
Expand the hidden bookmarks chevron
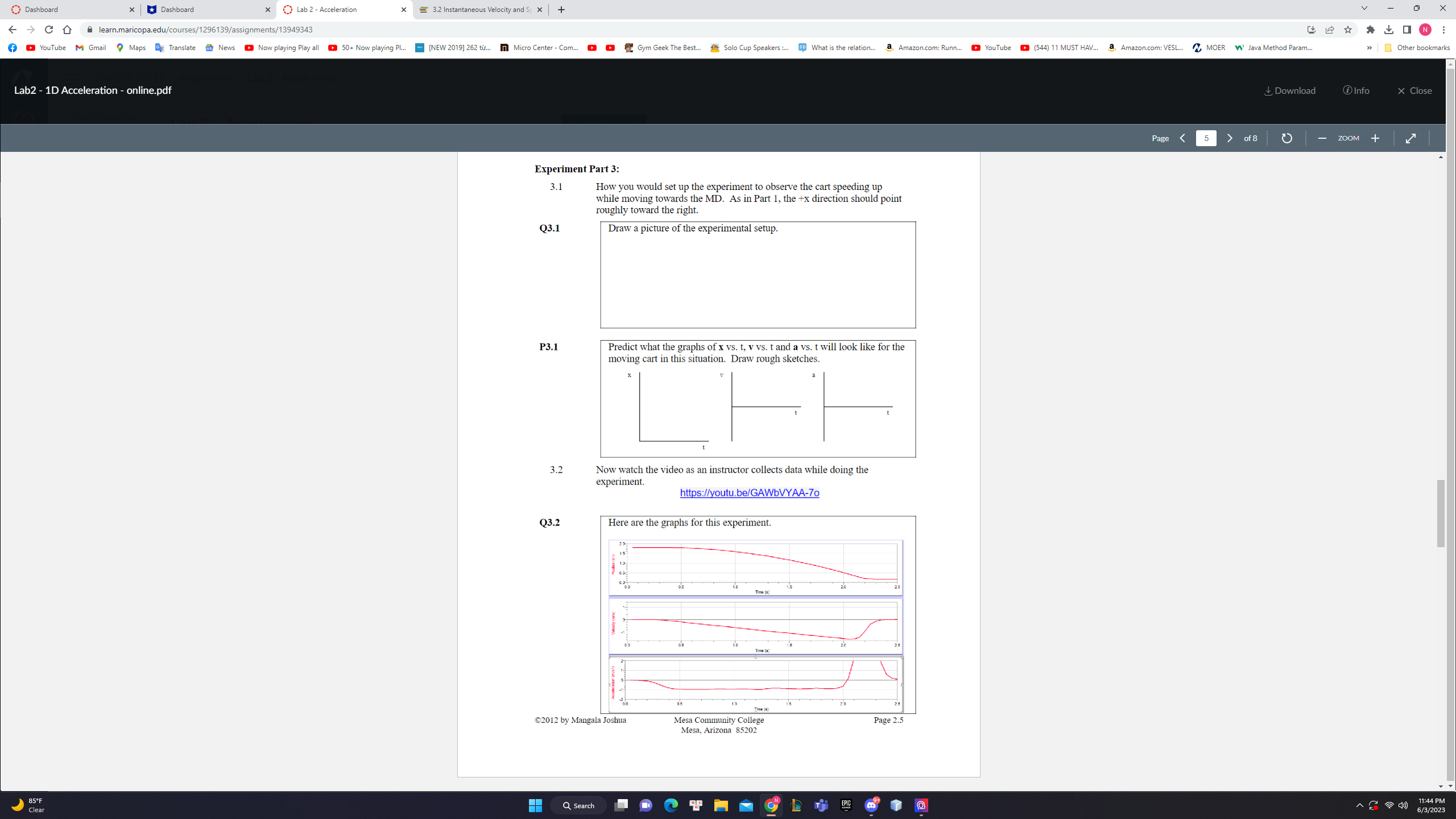point(1369,48)
